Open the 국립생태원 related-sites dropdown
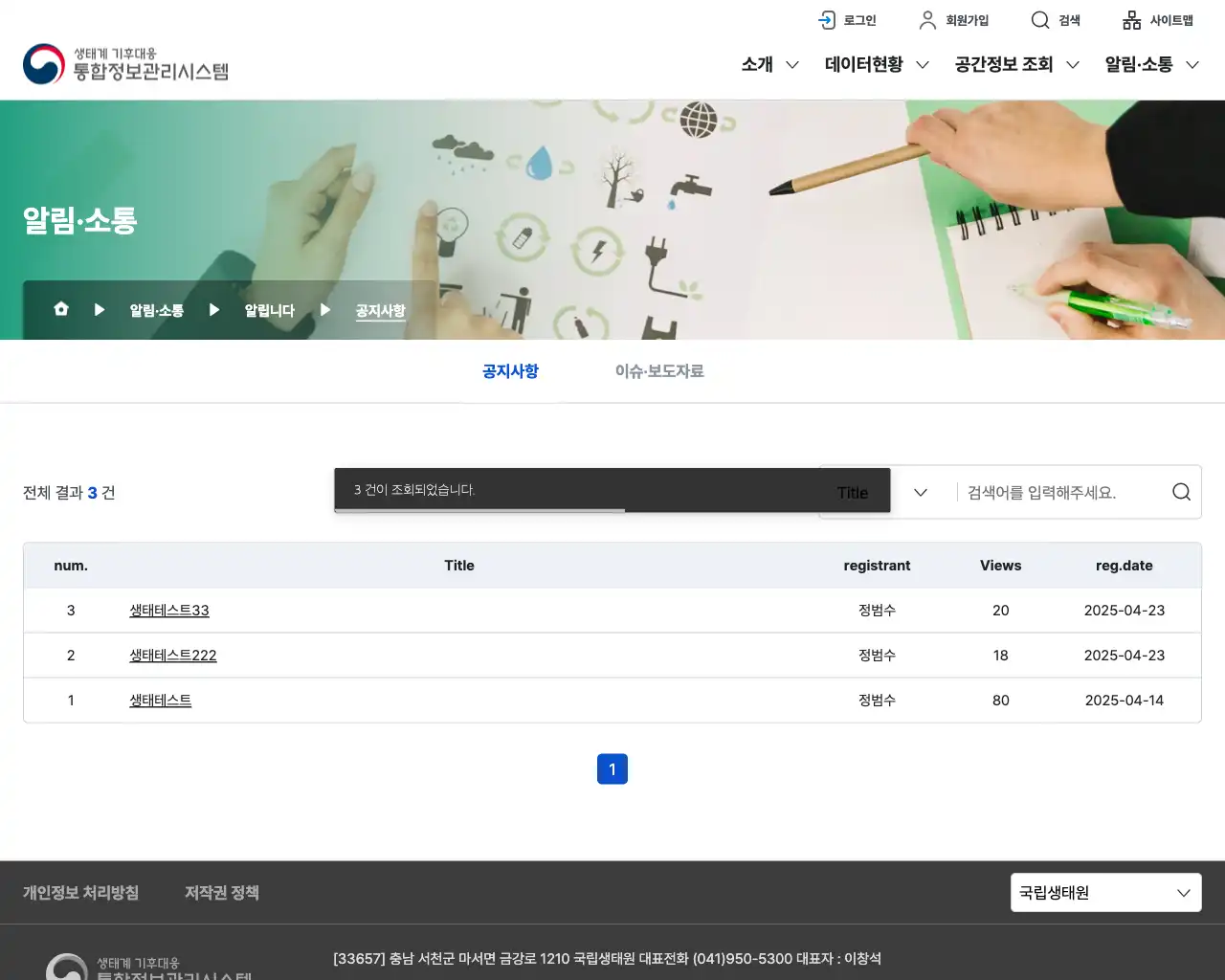The height and width of the screenshot is (980, 1225). tap(1106, 893)
